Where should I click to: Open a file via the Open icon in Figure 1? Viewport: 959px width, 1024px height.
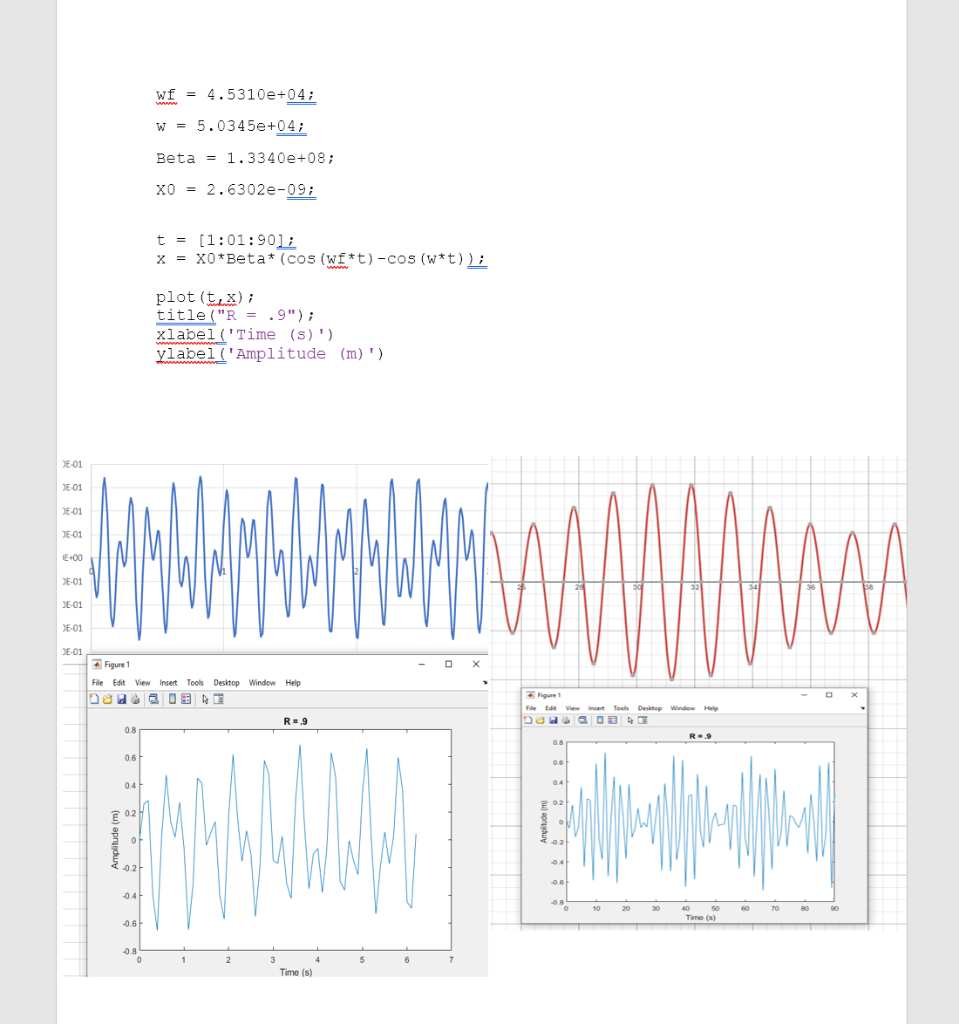point(106,697)
